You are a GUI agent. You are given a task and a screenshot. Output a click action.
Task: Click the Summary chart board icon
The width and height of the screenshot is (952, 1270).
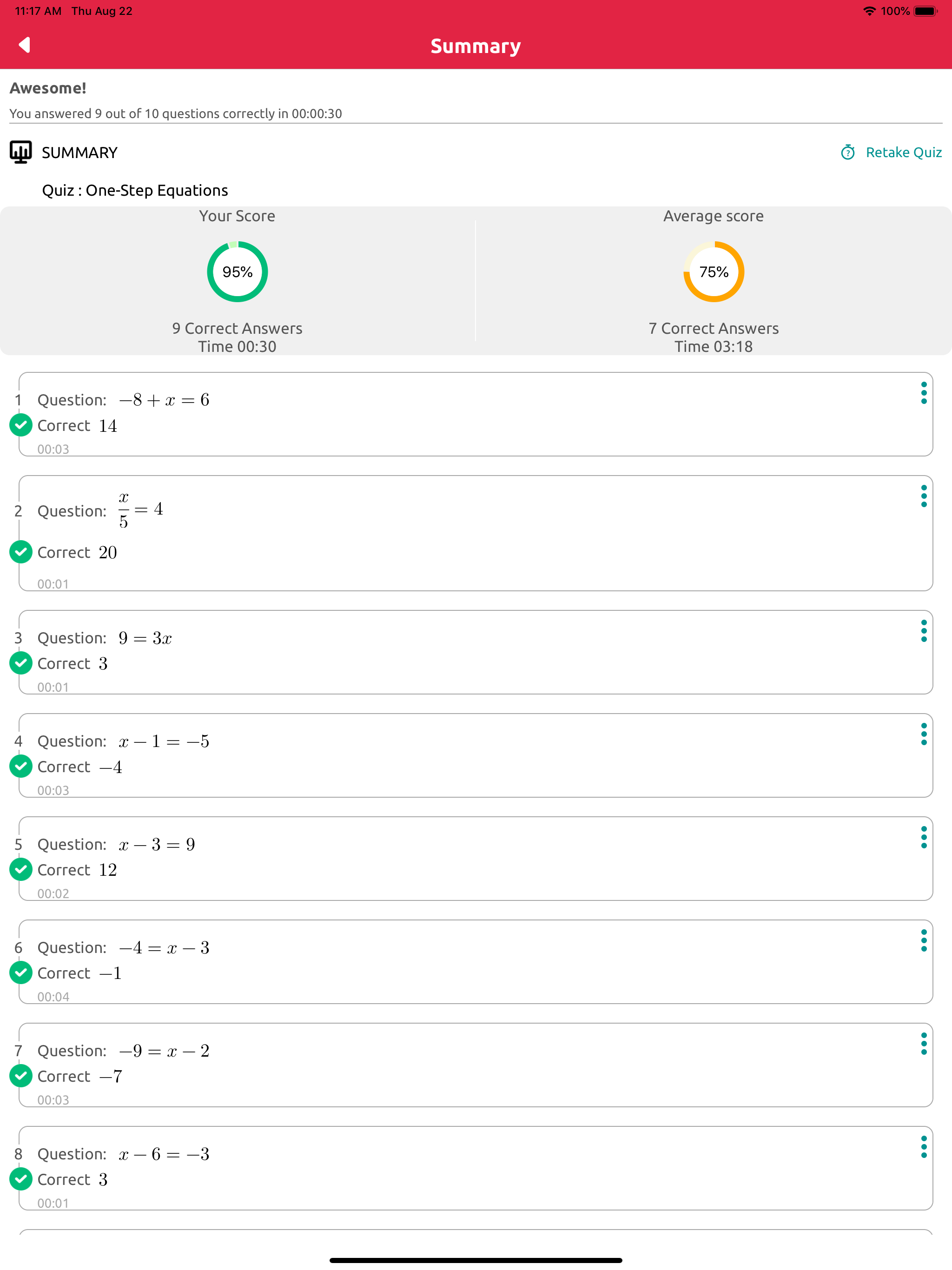pos(20,152)
